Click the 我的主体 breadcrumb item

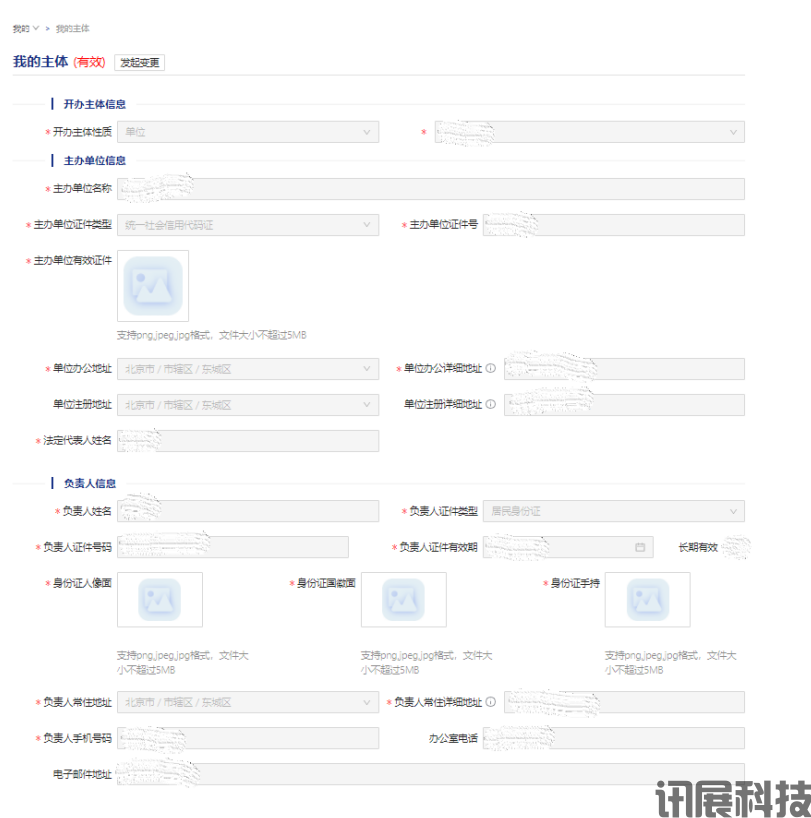click(x=72, y=28)
